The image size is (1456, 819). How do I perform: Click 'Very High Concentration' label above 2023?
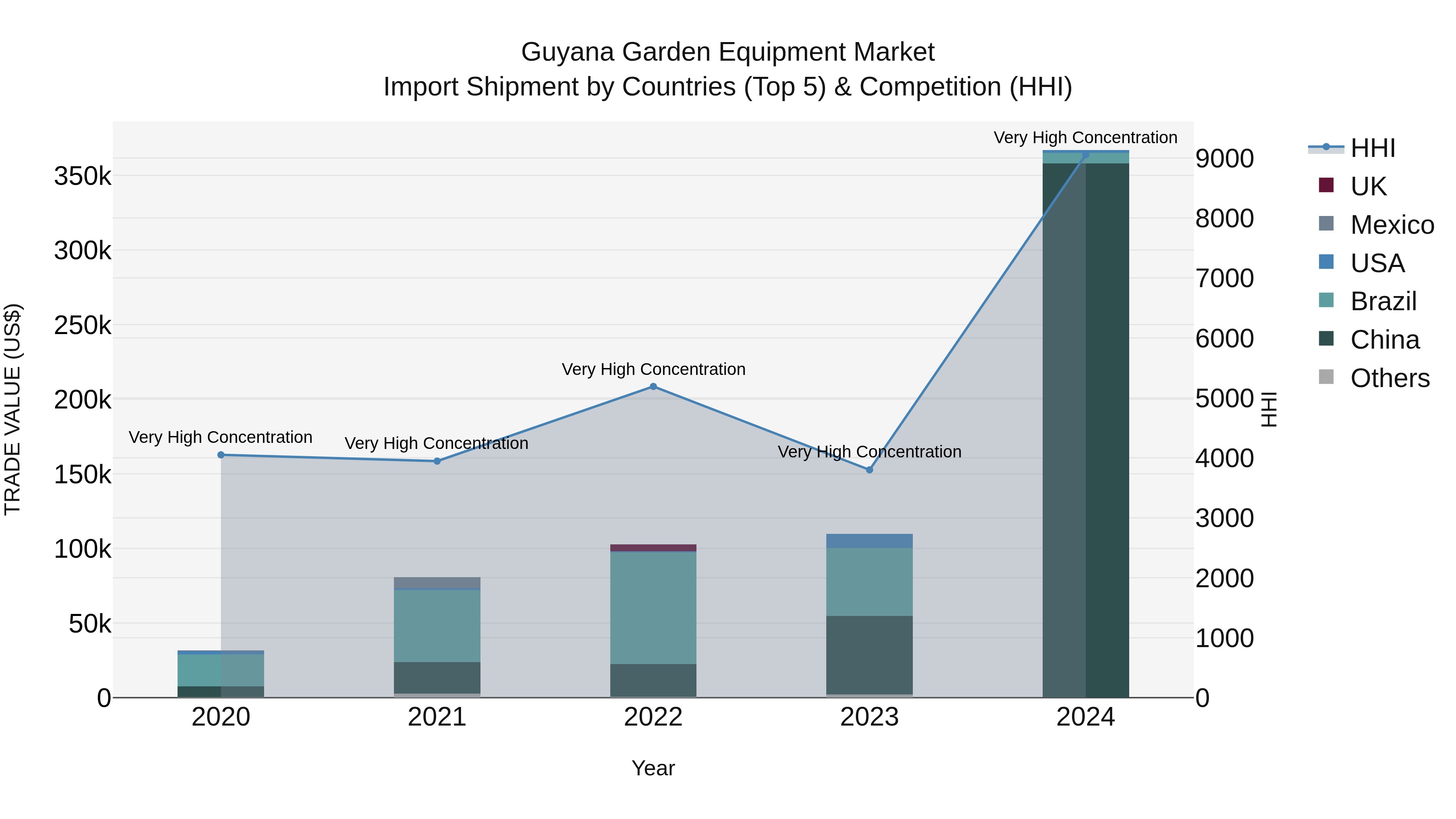869,452
